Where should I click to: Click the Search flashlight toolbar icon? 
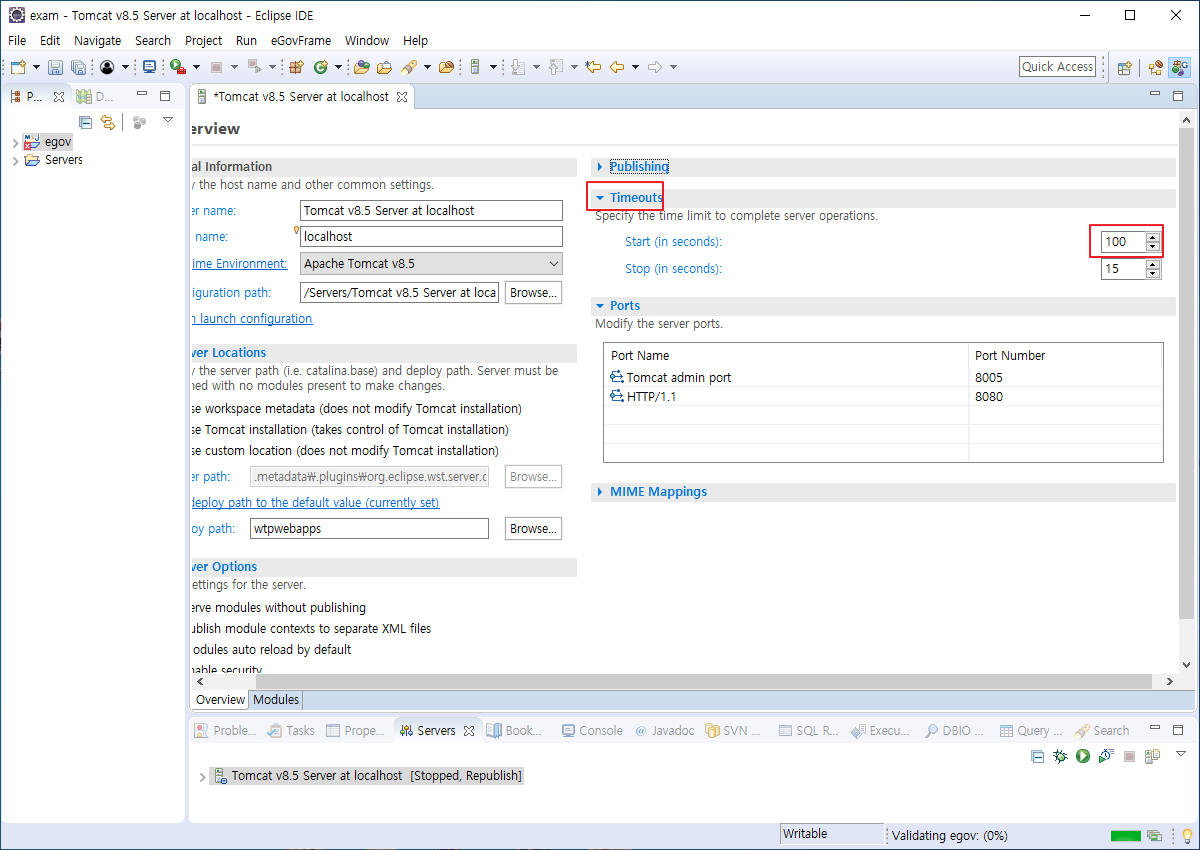(x=409, y=67)
